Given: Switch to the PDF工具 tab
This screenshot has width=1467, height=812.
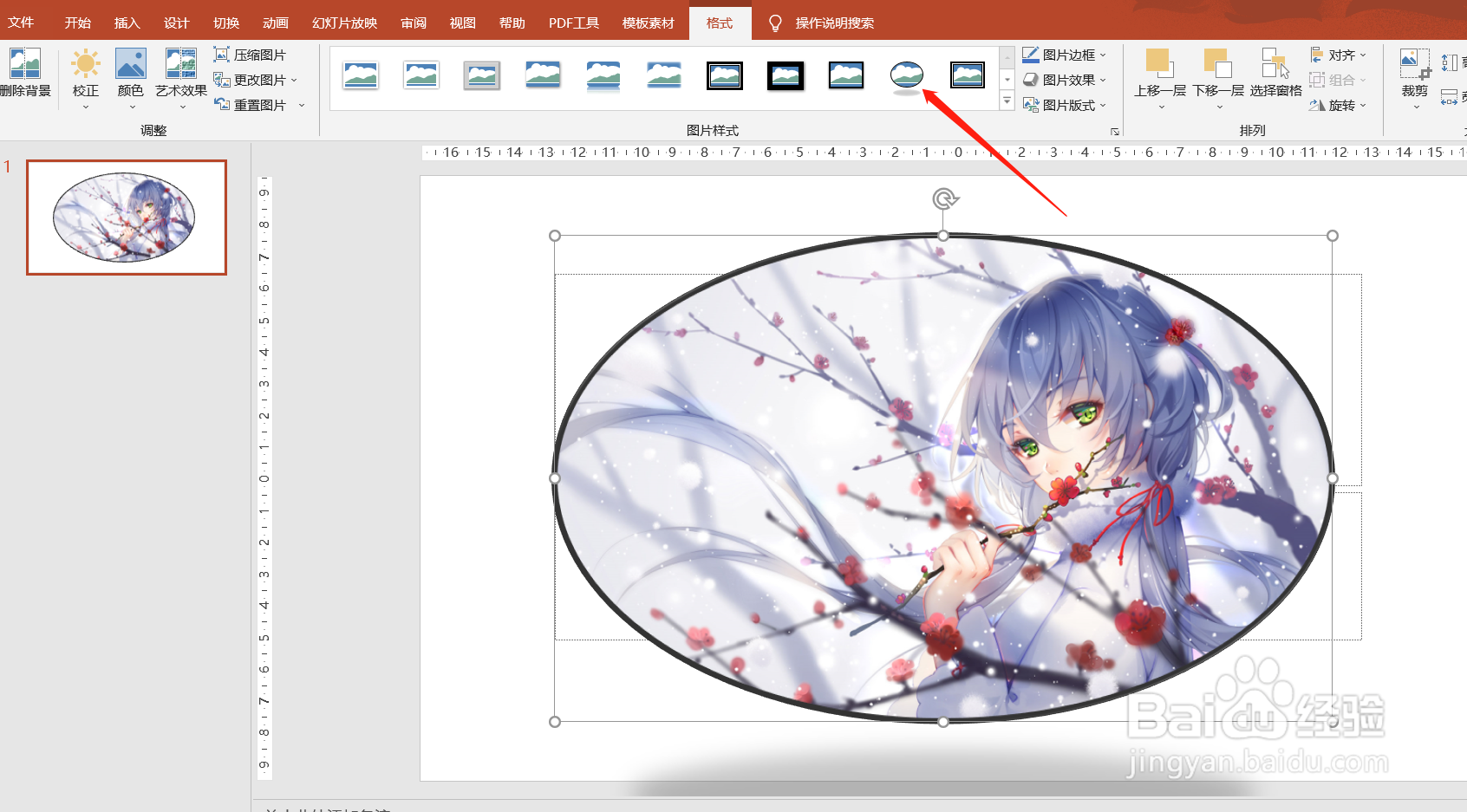Looking at the screenshot, I should coord(574,23).
